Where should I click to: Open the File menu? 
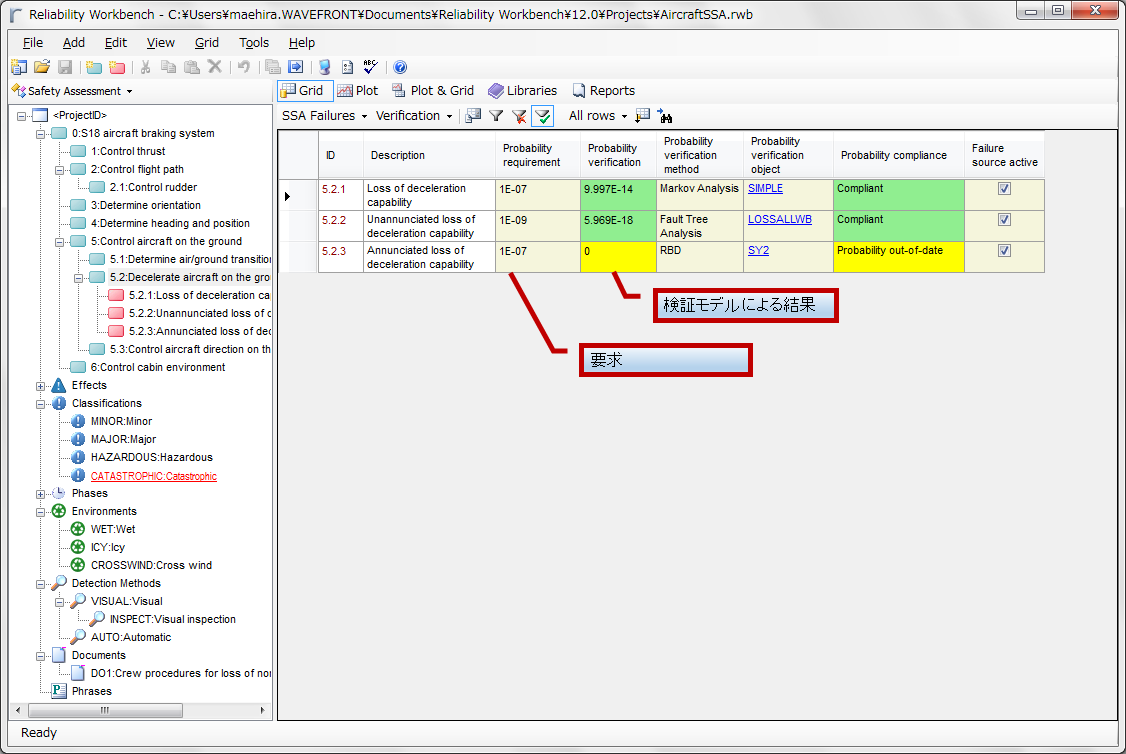[33, 42]
